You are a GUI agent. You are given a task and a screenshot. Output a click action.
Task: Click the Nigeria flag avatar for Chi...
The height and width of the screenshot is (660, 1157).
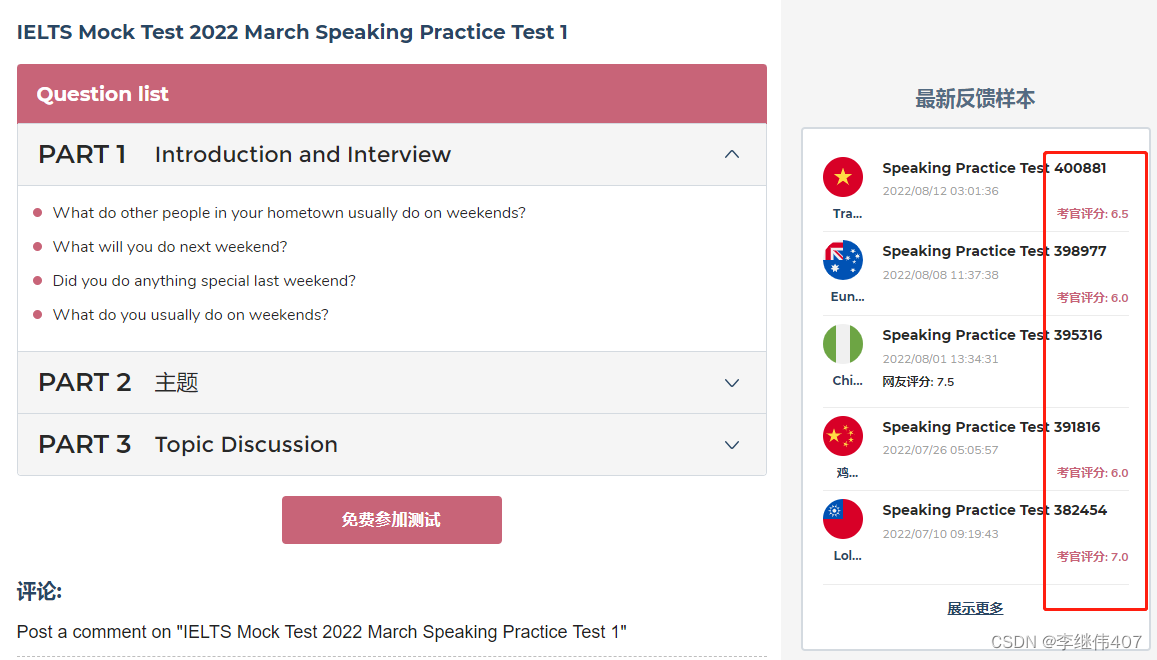pyautogui.click(x=843, y=344)
